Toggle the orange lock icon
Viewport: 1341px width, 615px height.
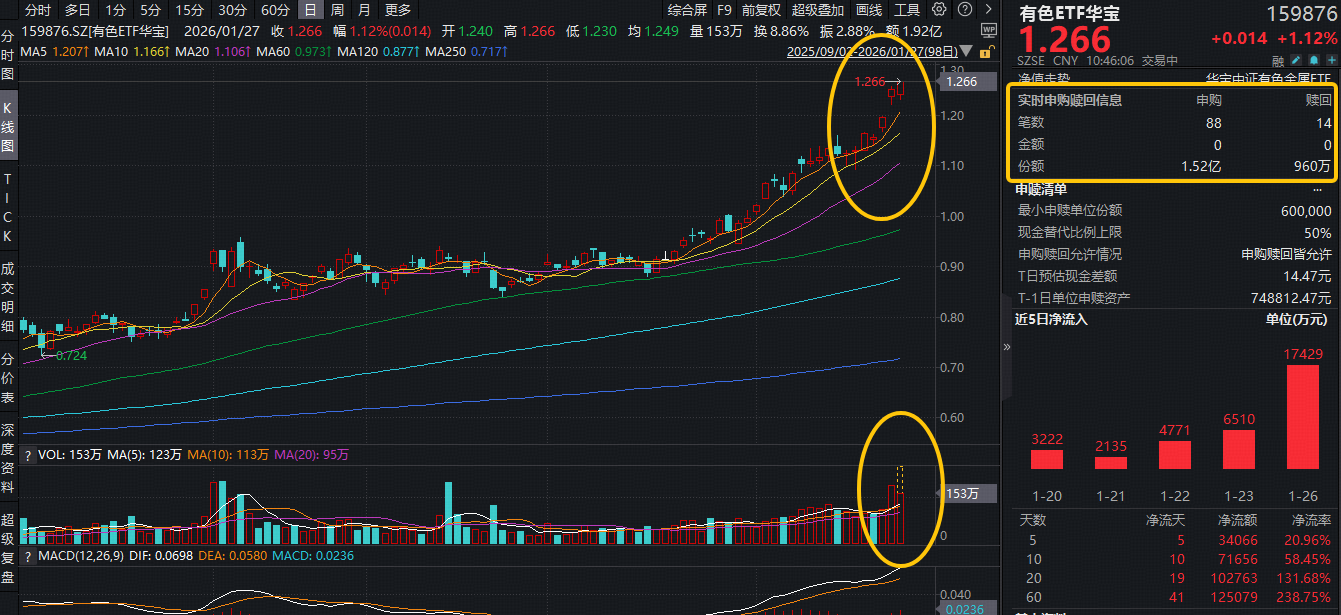(x=987, y=52)
